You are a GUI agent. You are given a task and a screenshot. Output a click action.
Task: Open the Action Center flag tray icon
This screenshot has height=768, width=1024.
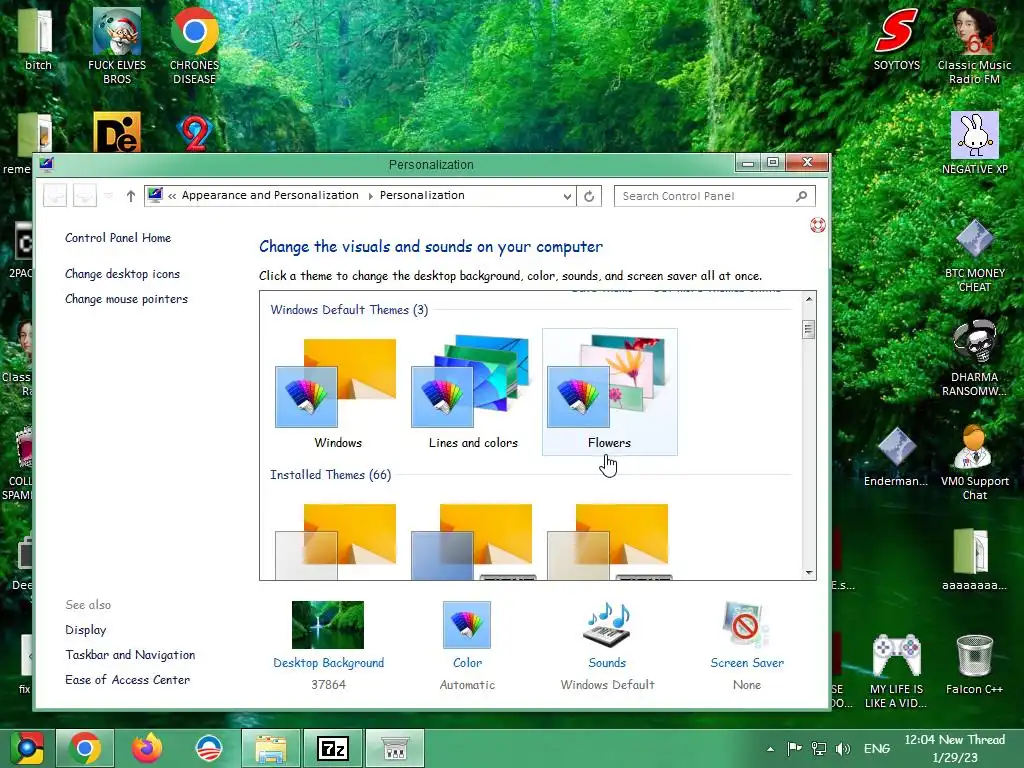coord(794,749)
